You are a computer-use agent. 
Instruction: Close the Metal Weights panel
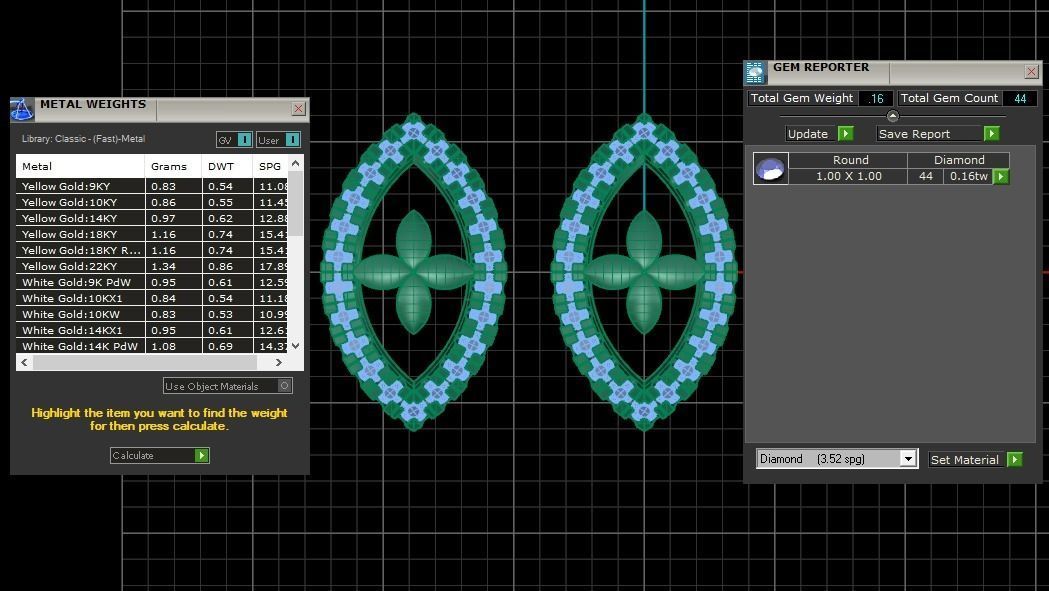(298, 108)
